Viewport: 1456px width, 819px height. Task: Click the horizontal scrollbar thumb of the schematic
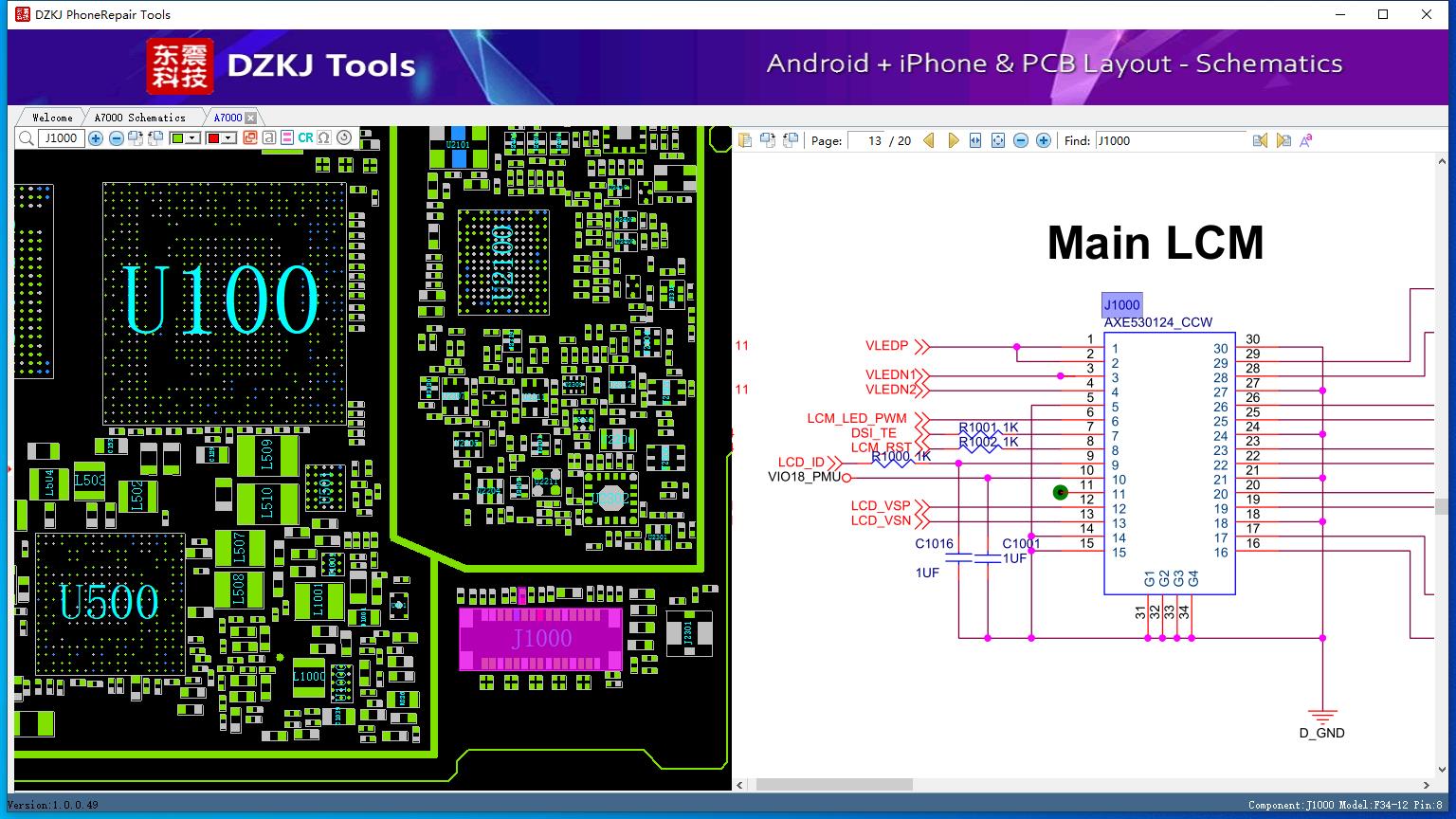pos(834,785)
